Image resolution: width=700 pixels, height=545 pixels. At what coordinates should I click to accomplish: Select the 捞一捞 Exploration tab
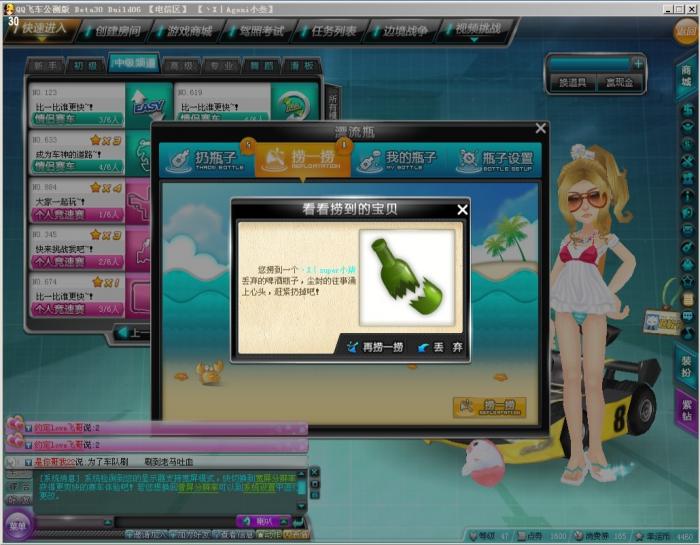[x=303, y=160]
